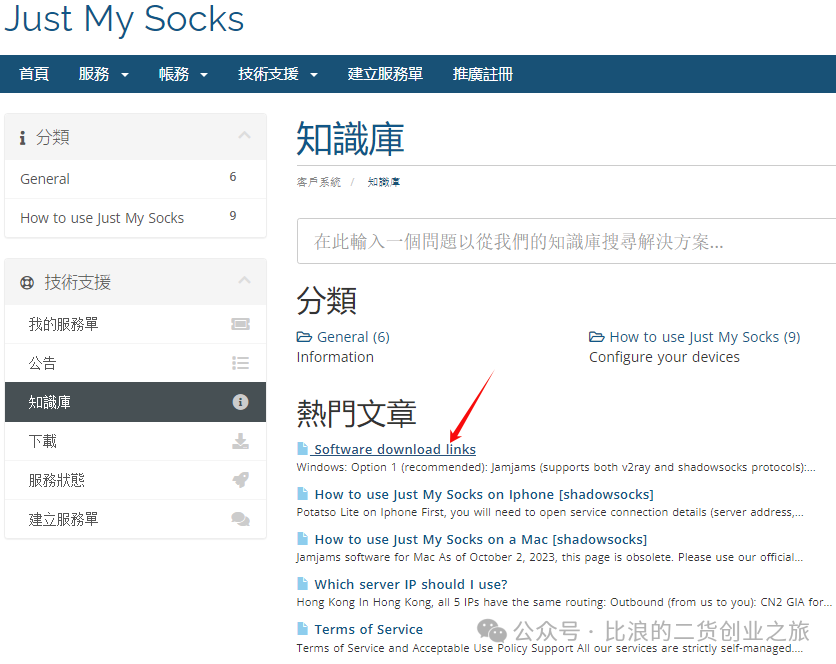
Task: Click the Potatso Lite on Iphone summary text
Action: click(550, 513)
